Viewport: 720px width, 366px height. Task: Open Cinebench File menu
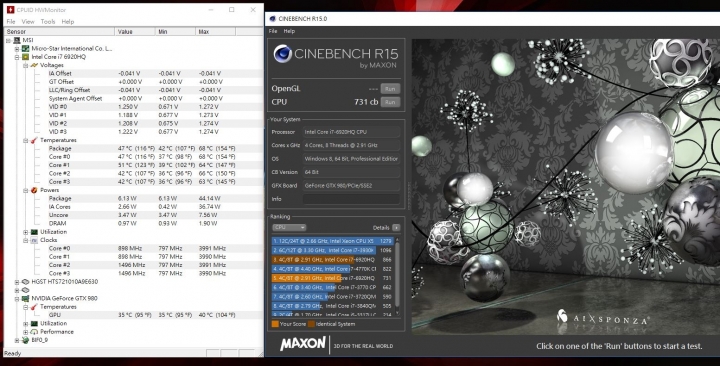[273, 31]
